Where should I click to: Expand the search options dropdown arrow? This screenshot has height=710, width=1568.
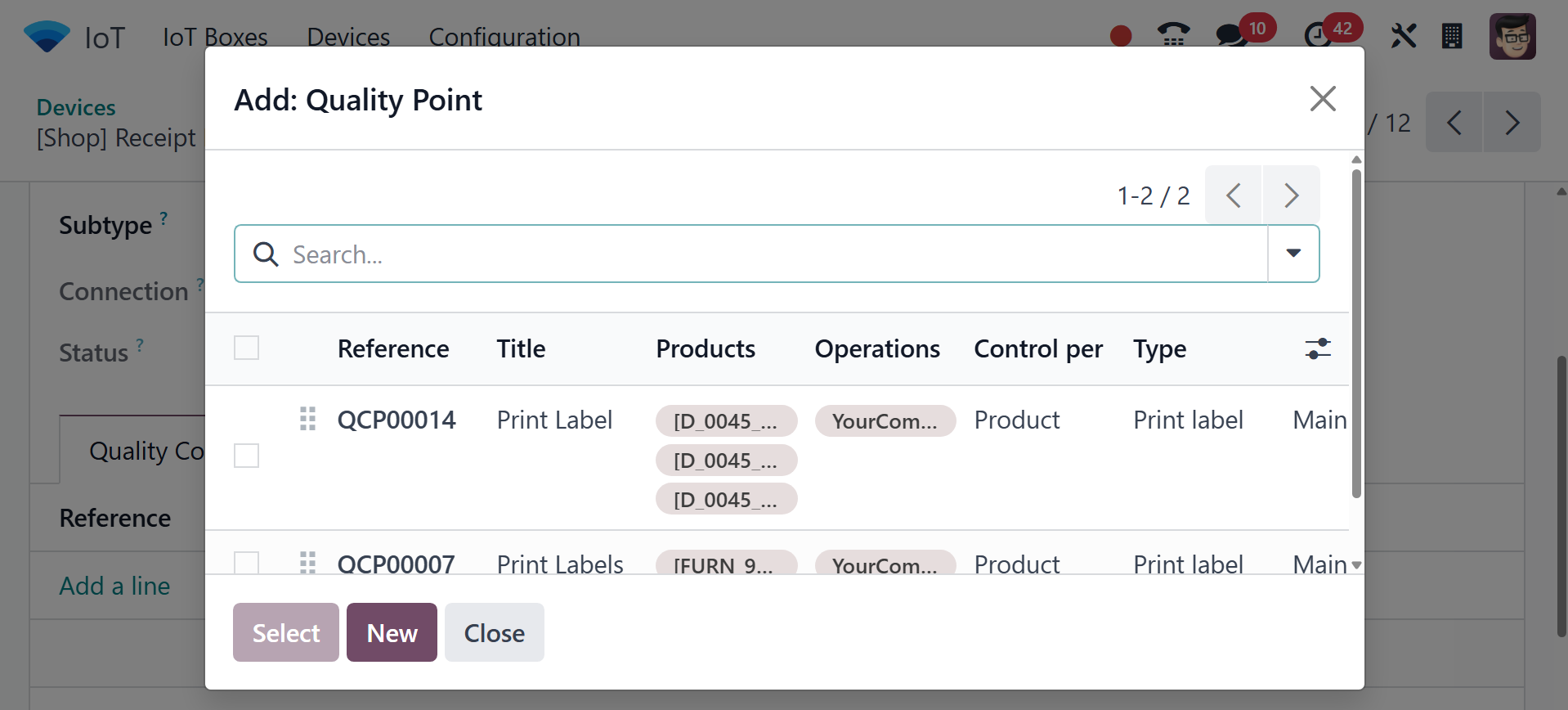[1293, 254]
